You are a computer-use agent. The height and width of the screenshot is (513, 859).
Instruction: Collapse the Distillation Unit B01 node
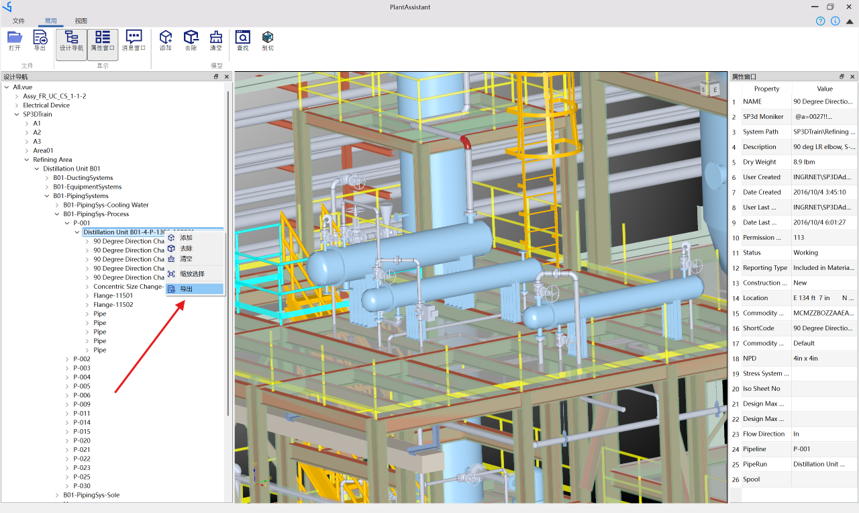[x=37, y=169]
